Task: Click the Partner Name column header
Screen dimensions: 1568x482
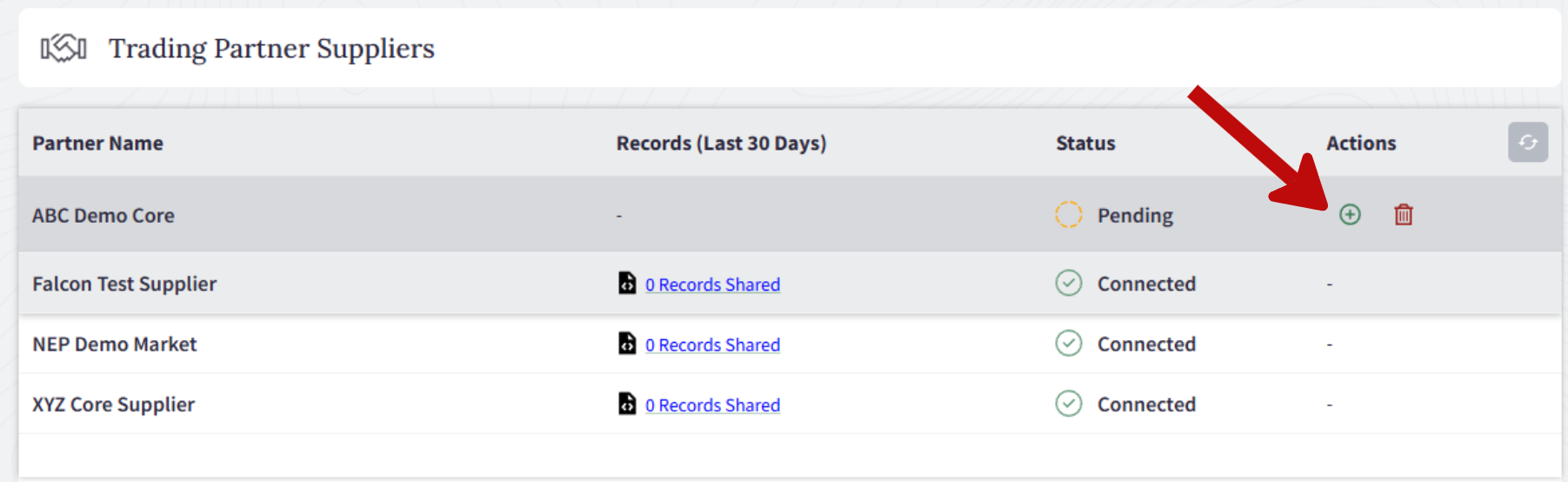Action: pos(97,143)
